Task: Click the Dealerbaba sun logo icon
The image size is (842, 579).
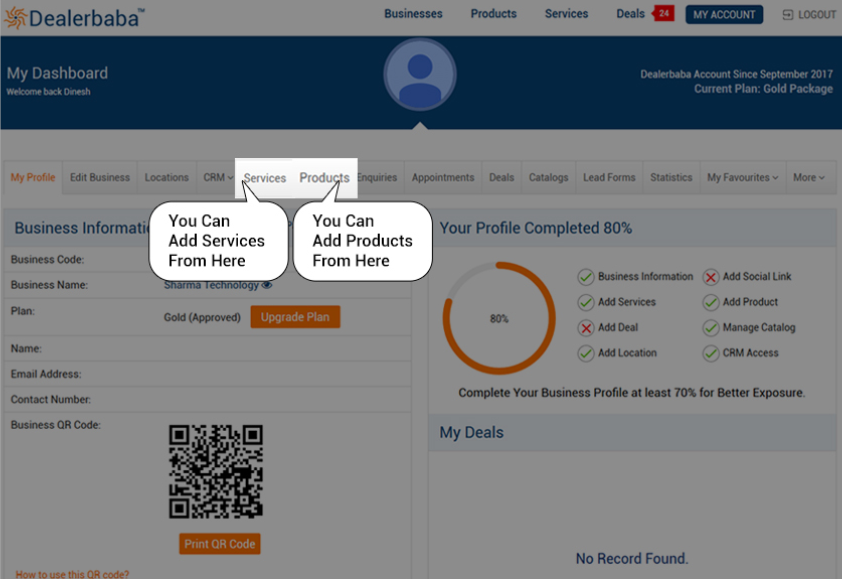Action: [16, 18]
